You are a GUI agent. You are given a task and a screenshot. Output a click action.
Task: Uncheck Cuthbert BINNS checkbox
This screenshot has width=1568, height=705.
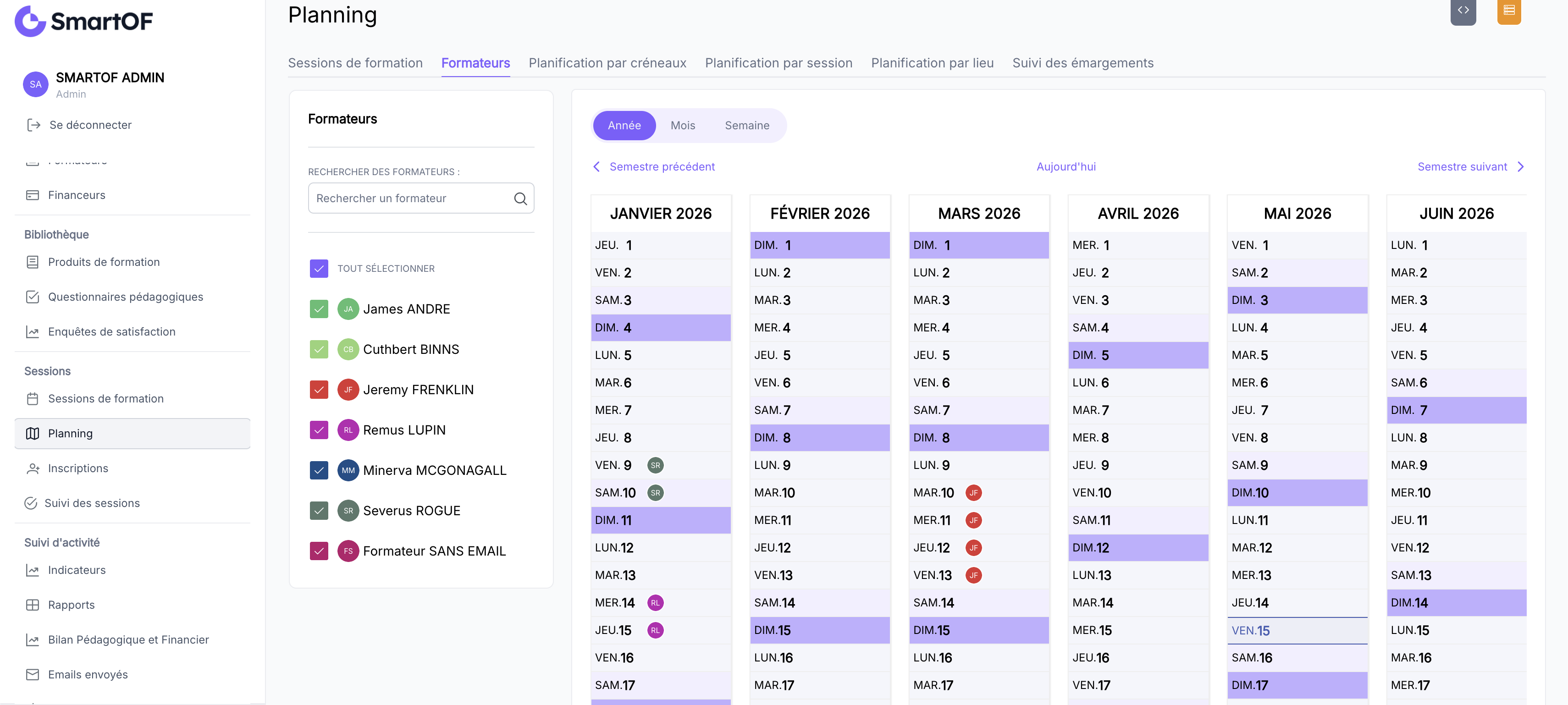point(319,349)
